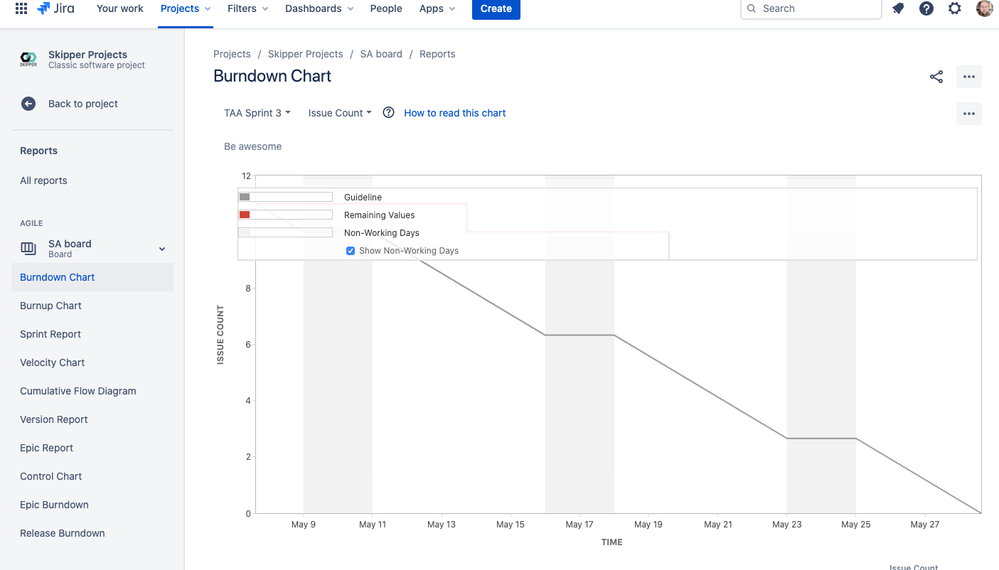Click the Reports breadcrumb
999x570 pixels.
click(437, 54)
